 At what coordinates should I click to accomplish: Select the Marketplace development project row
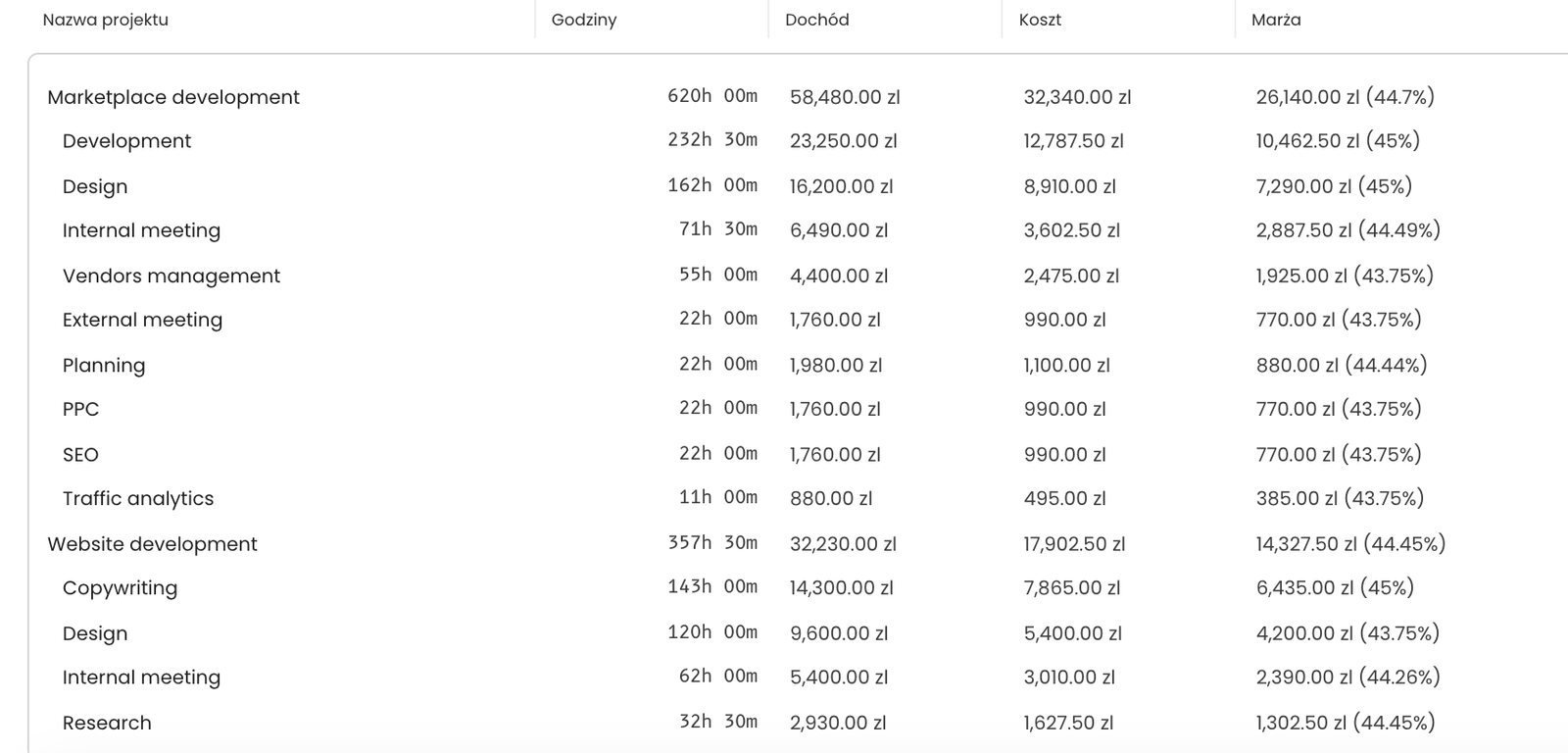coord(173,97)
